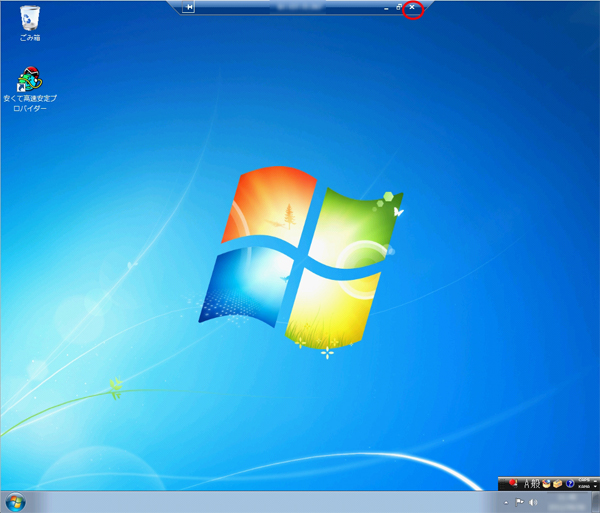
Task: Minimize the remote desktop session from connection bar
Action: 386,8
